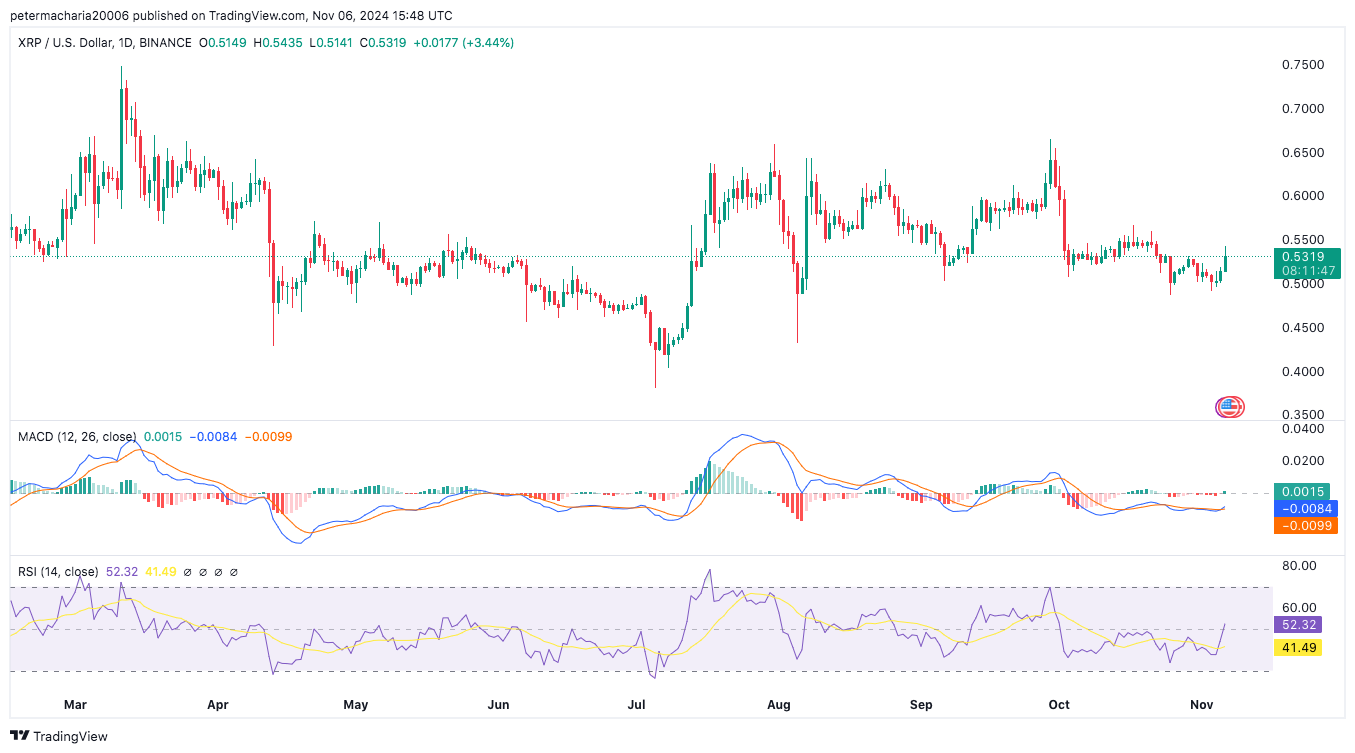Click the green MACD histogram value 0.0015 in legend
1355x753 pixels.
pyautogui.click(x=162, y=437)
